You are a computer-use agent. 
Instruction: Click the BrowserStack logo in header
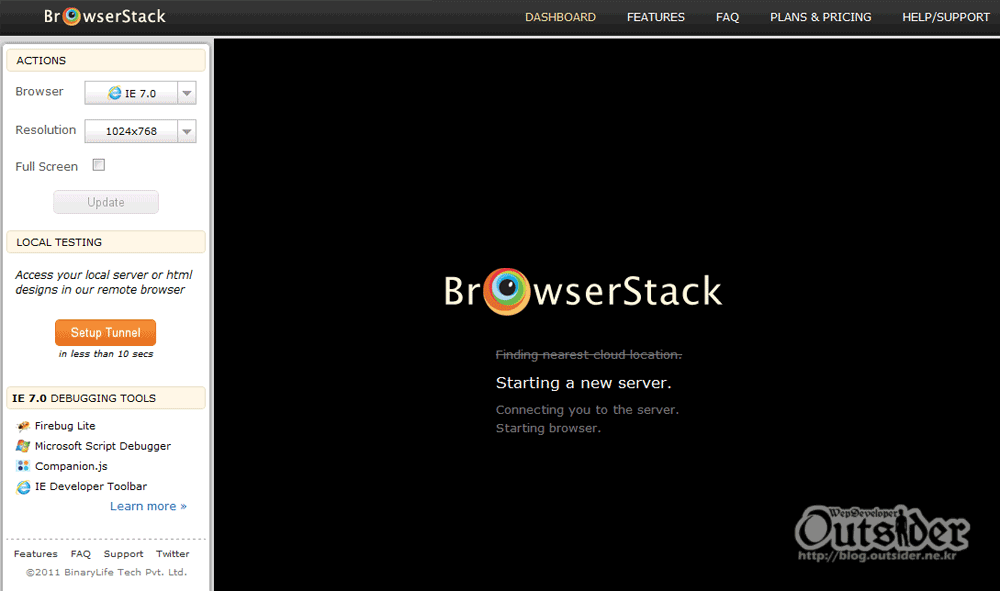click(x=105, y=16)
